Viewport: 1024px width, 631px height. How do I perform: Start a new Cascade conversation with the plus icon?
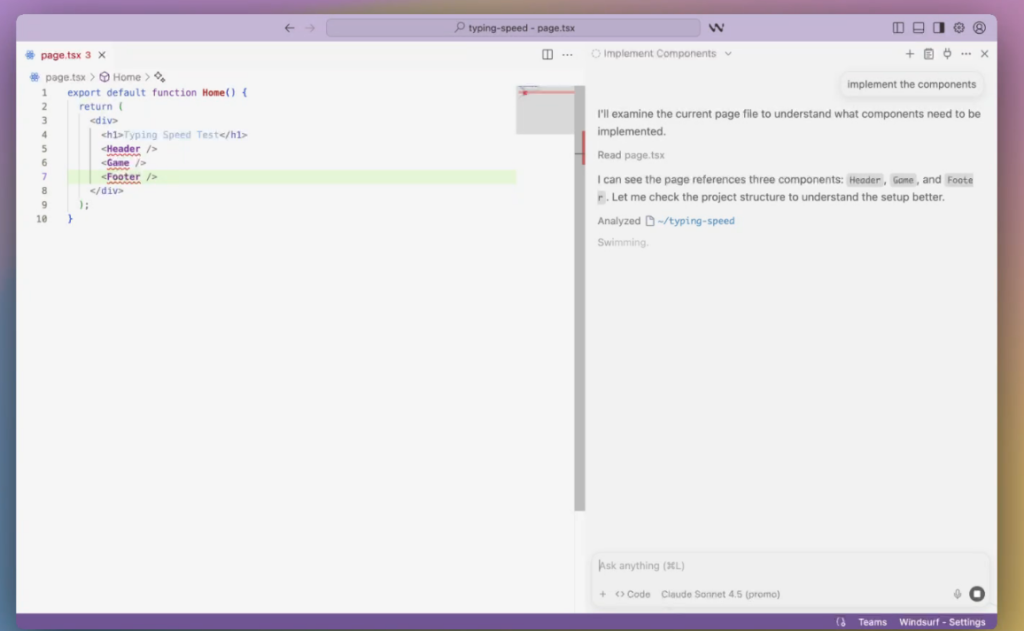tap(908, 54)
